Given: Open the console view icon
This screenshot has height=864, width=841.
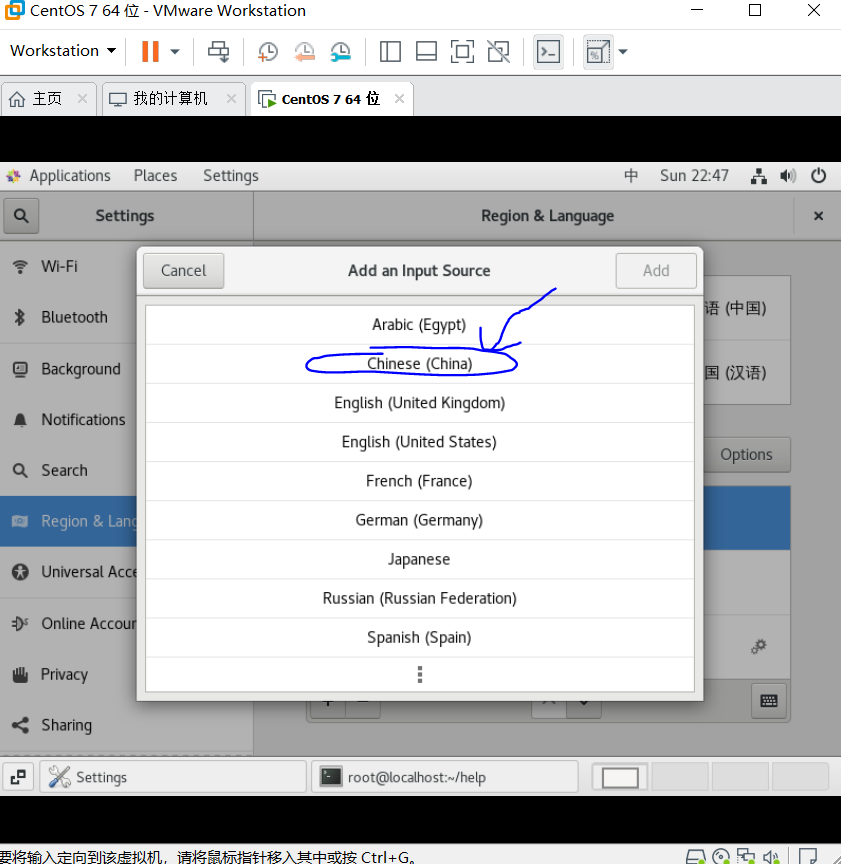Looking at the screenshot, I should pos(548,52).
